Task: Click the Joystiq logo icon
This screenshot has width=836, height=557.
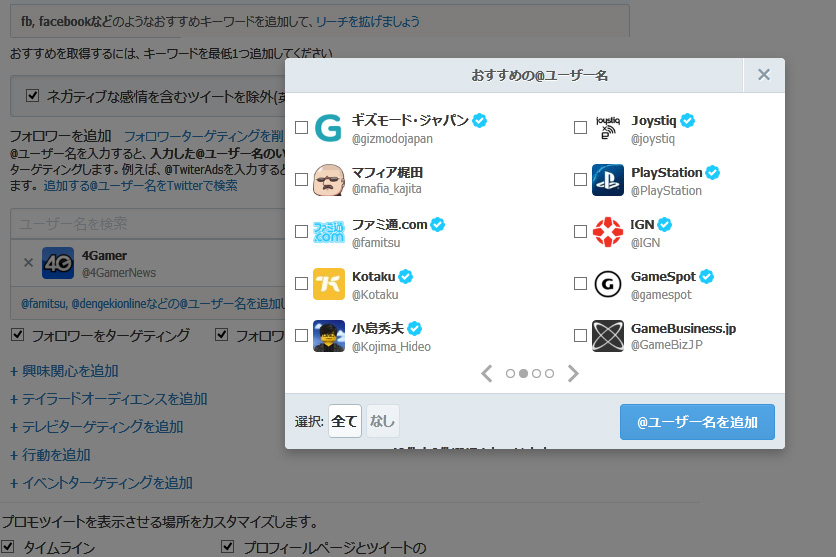Action: coord(608,128)
